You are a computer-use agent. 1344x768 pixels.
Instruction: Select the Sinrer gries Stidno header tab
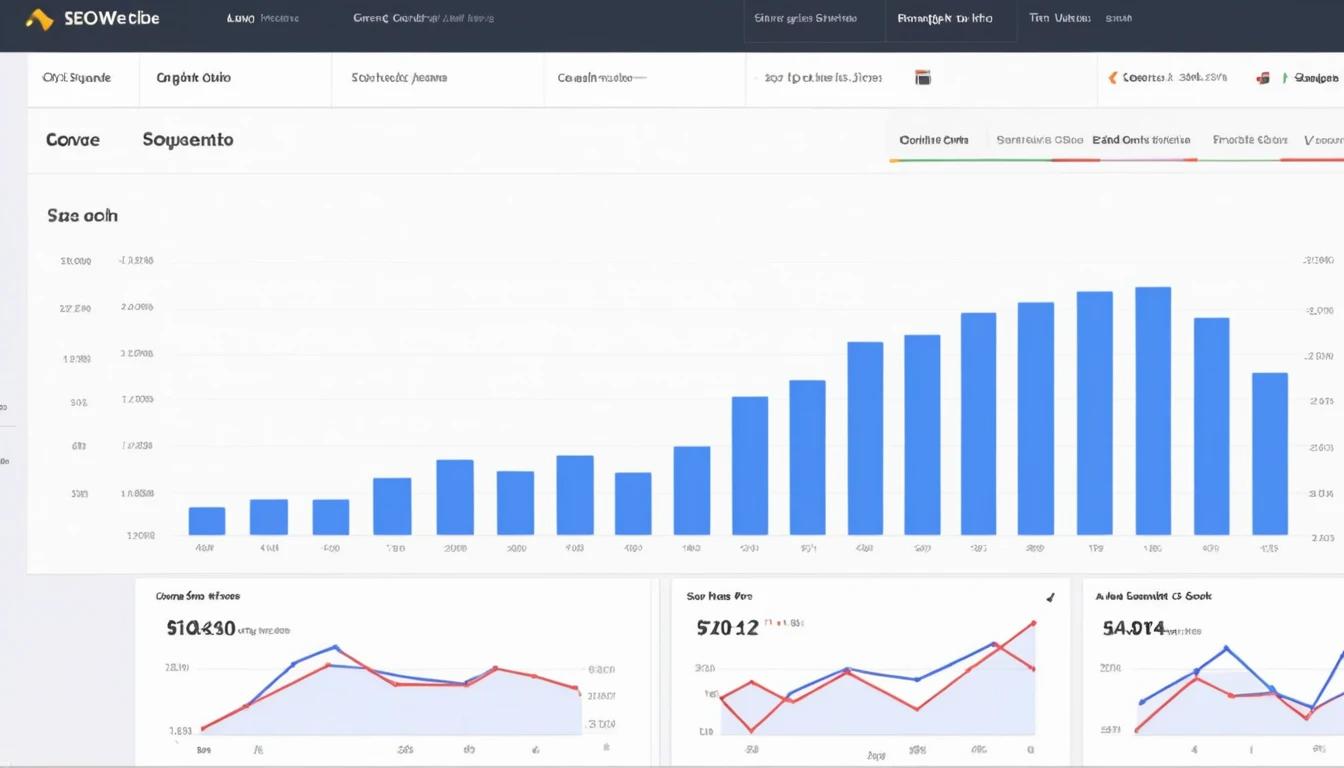point(805,18)
